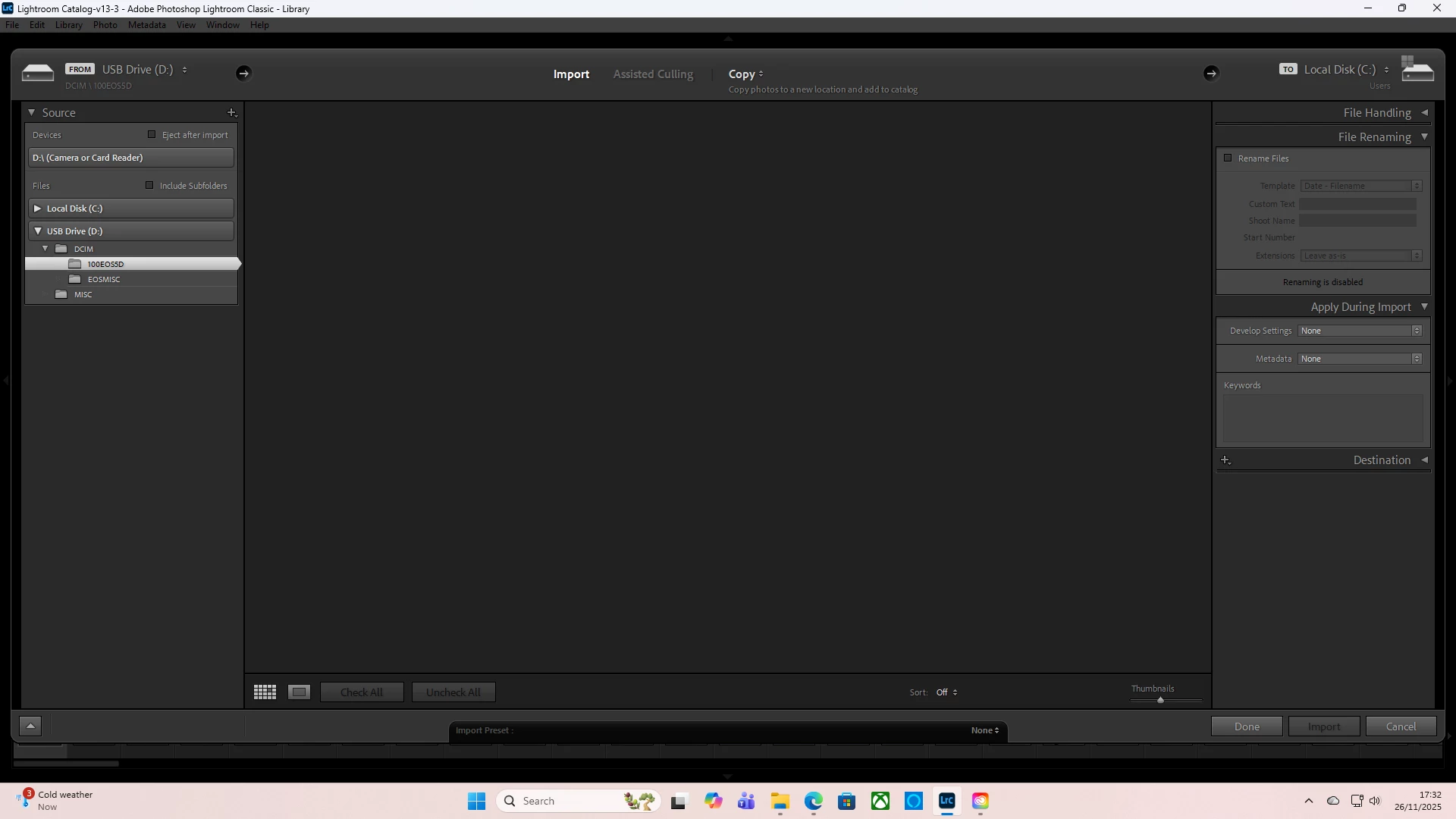Open the File menu
Viewport: 1456px width, 819px height.
tap(12, 25)
